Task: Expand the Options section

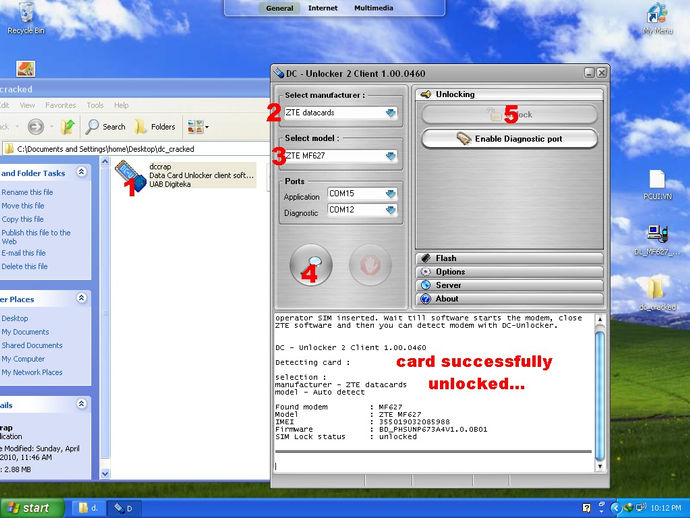Action: [x=509, y=272]
